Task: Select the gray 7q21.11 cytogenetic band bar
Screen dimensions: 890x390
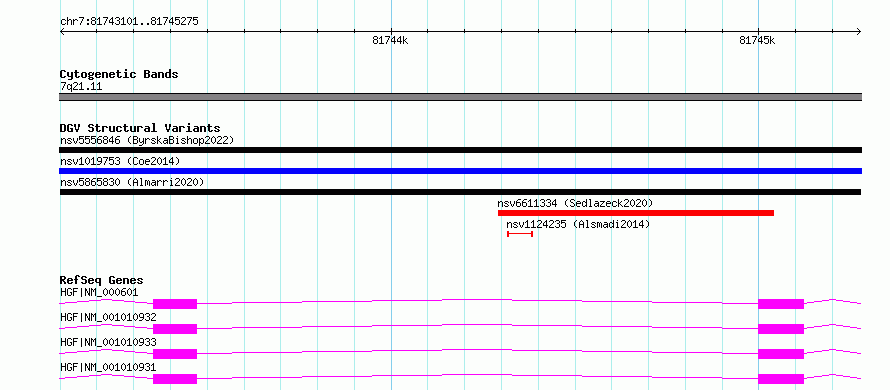Action: pyautogui.click(x=460, y=97)
